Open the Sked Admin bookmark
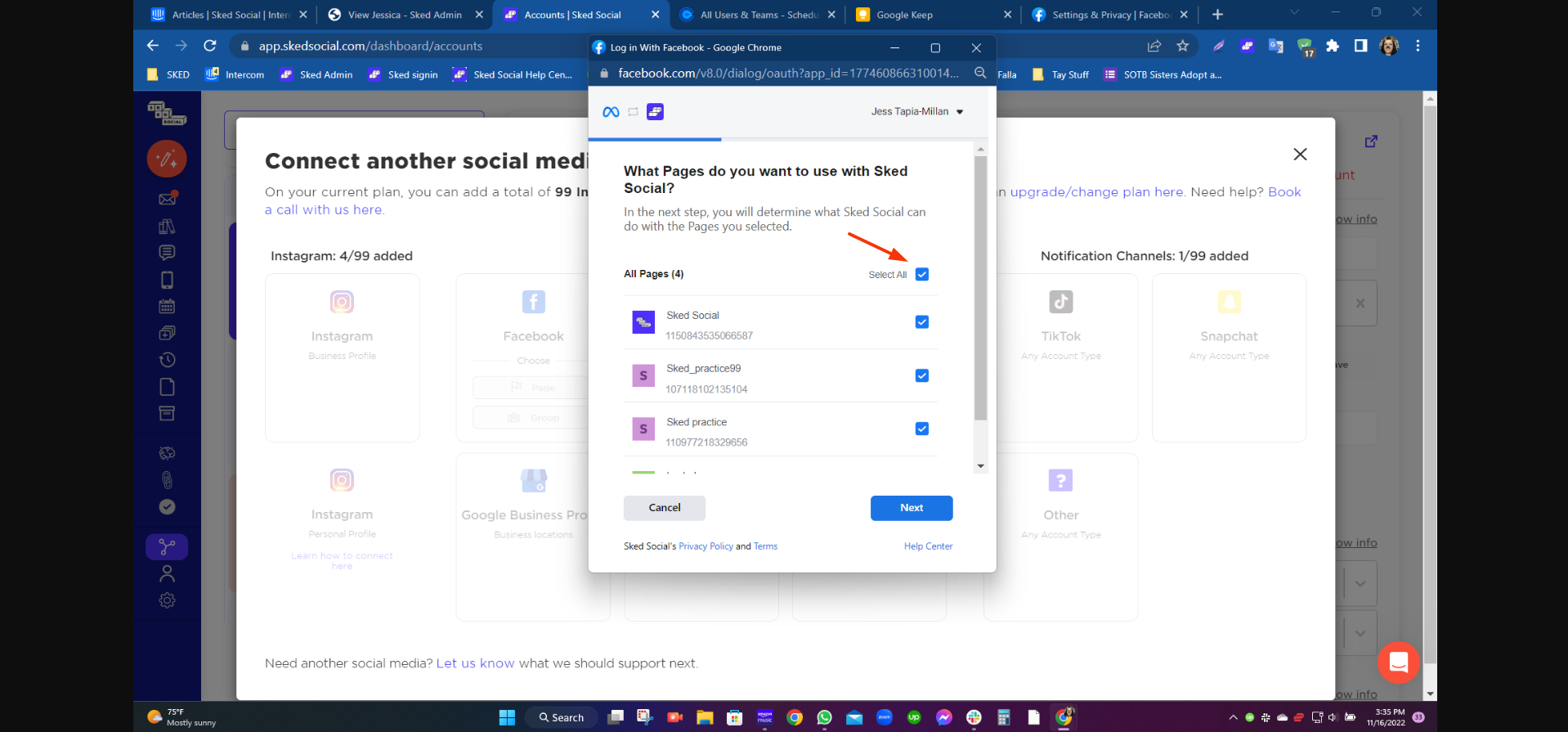The width and height of the screenshot is (1568, 732). pos(316,74)
